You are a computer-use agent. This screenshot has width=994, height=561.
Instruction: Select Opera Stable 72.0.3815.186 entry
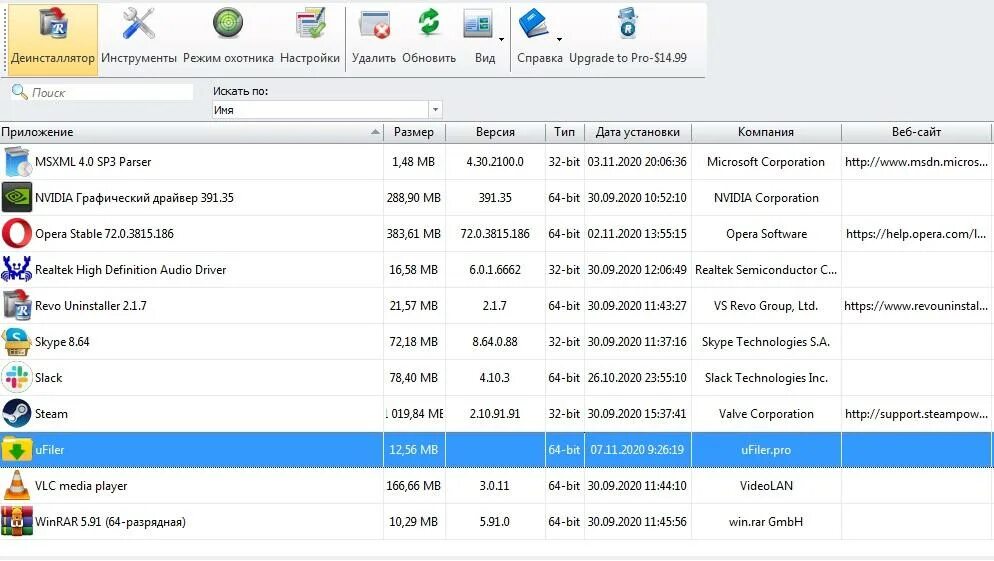point(105,233)
